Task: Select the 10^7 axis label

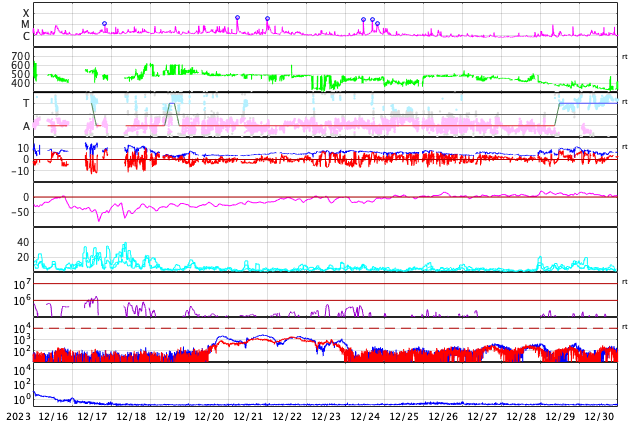Action: pyautogui.click(x=22, y=284)
